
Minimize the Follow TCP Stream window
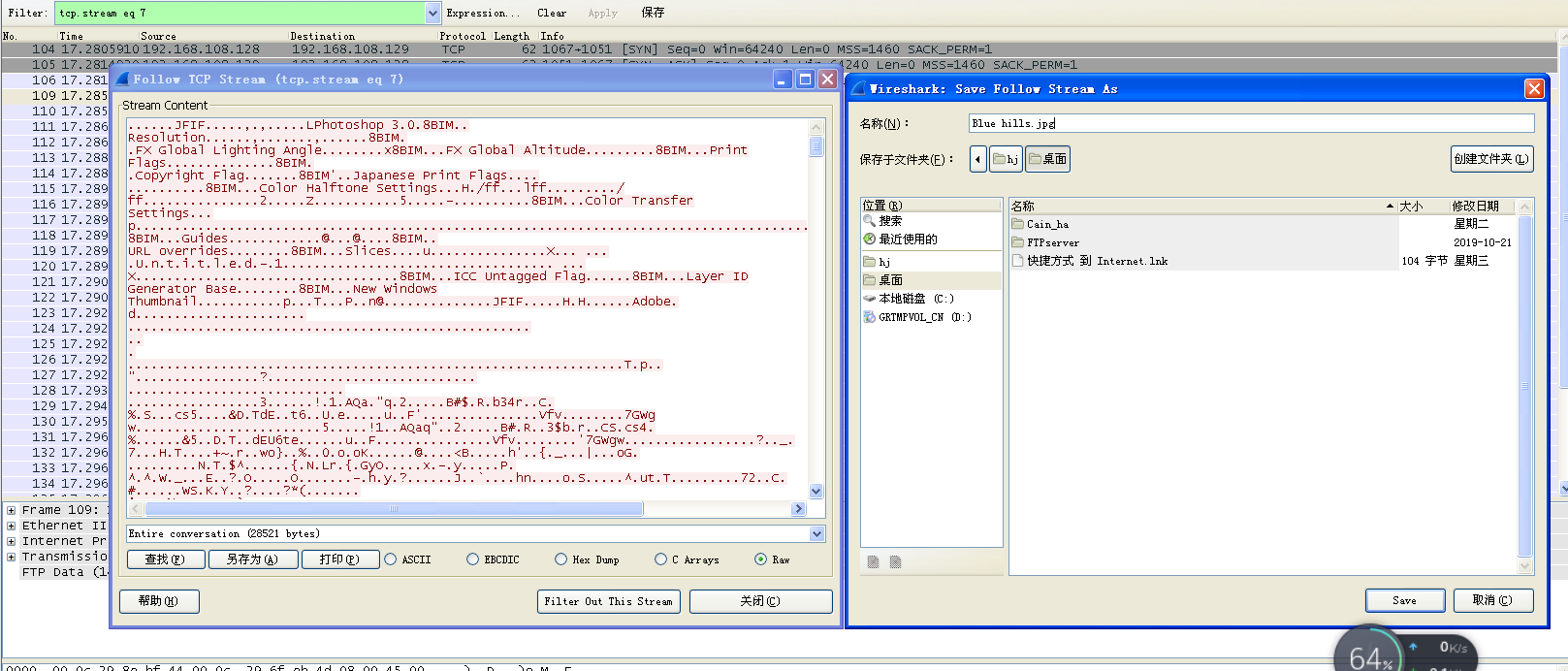point(784,80)
